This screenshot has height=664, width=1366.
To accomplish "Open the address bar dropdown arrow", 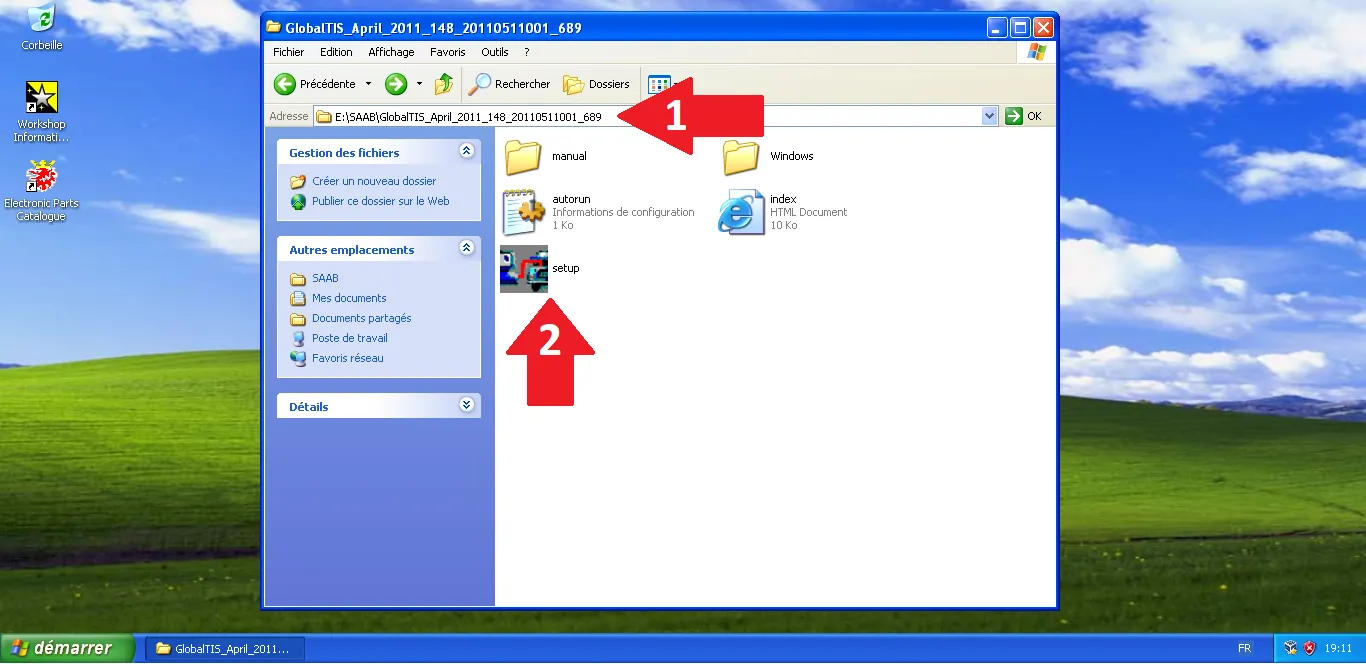I will [x=990, y=116].
